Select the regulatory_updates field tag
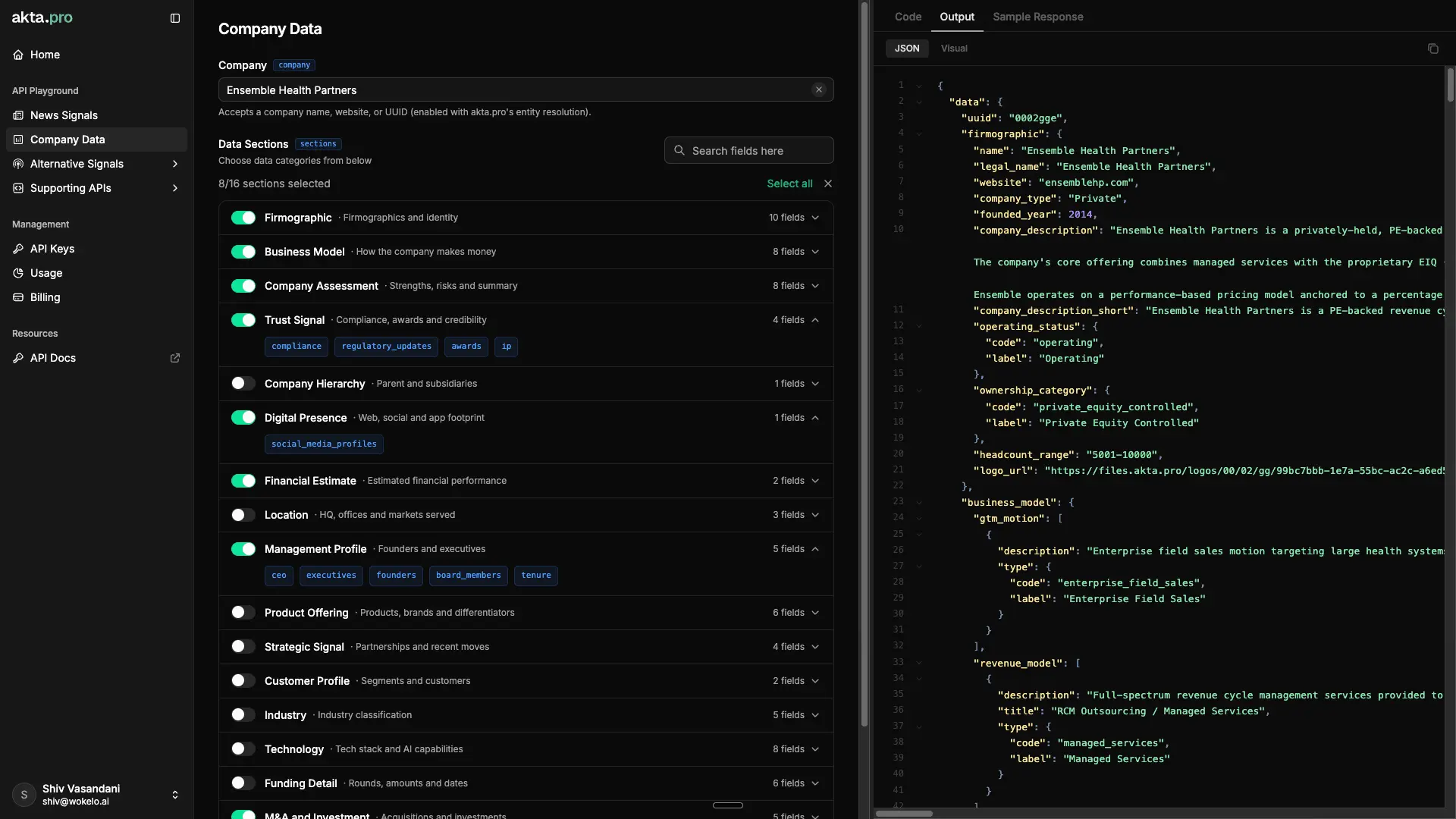The height and width of the screenshot is (819, 1456). [x=386, y=347]
